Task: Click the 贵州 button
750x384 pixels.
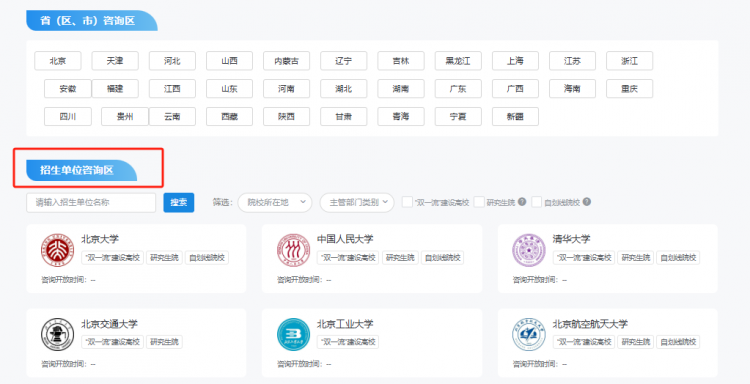Action: tap(125, 116)
